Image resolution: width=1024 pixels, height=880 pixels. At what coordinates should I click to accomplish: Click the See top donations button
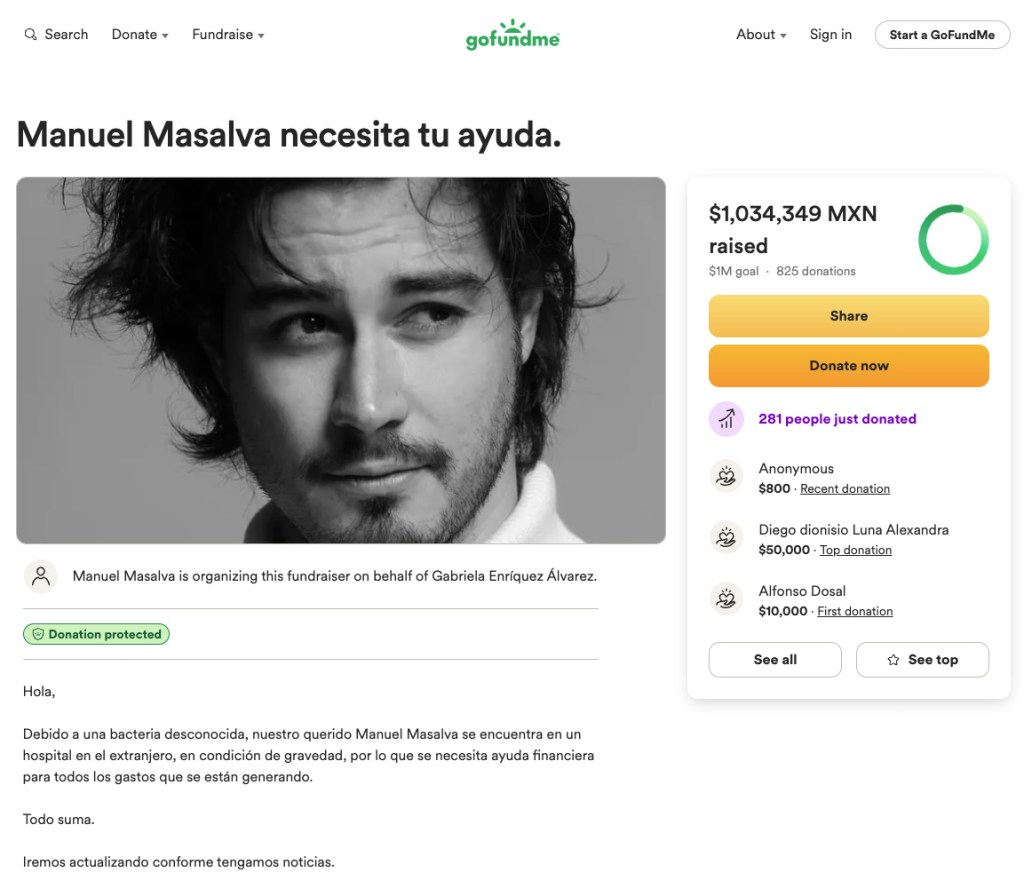922,660
